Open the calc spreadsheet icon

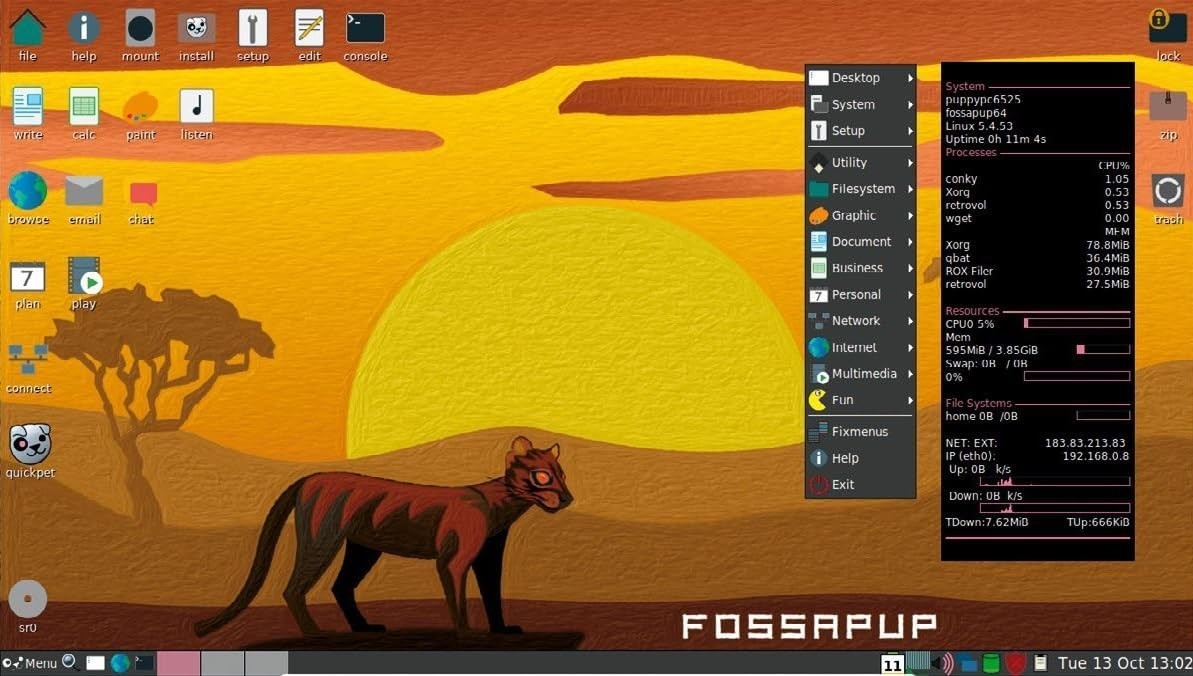point(84,107)
